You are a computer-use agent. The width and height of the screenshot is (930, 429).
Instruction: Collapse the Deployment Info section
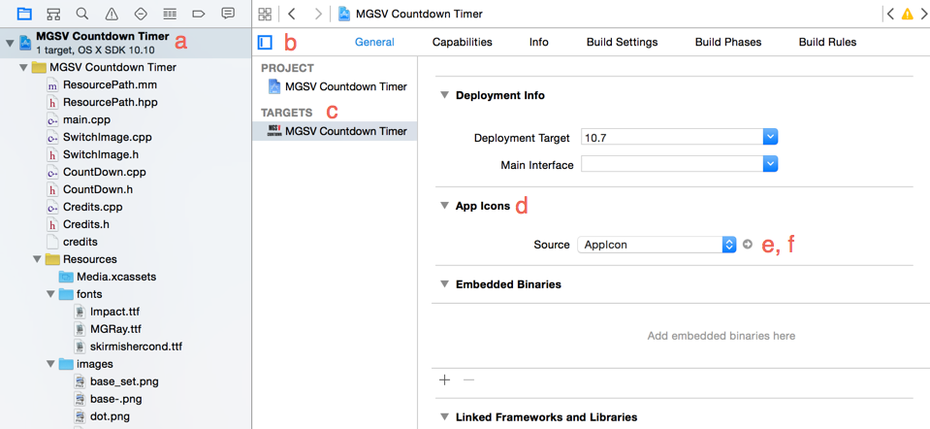[444, 95]
